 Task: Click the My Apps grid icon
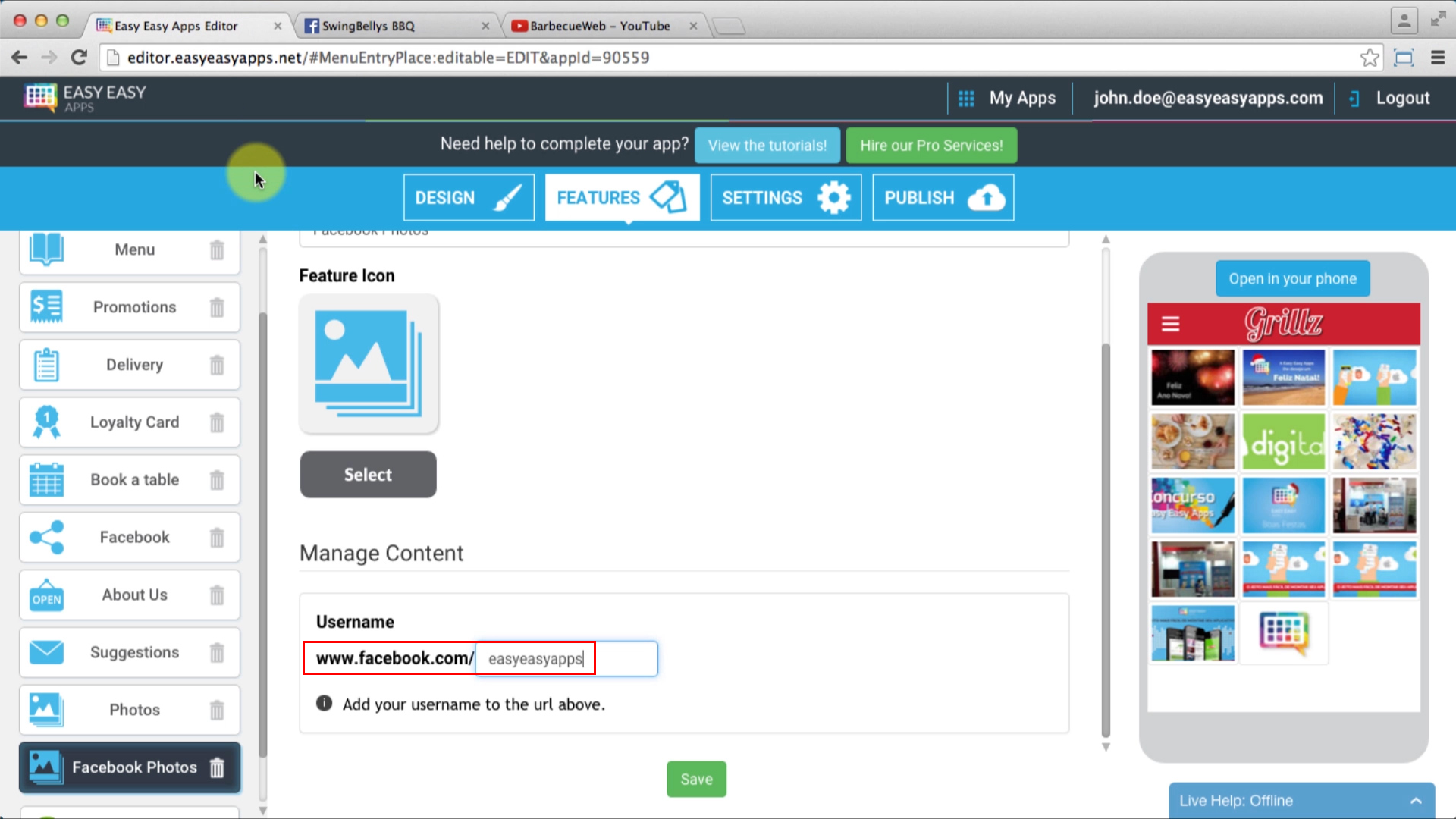965,98
